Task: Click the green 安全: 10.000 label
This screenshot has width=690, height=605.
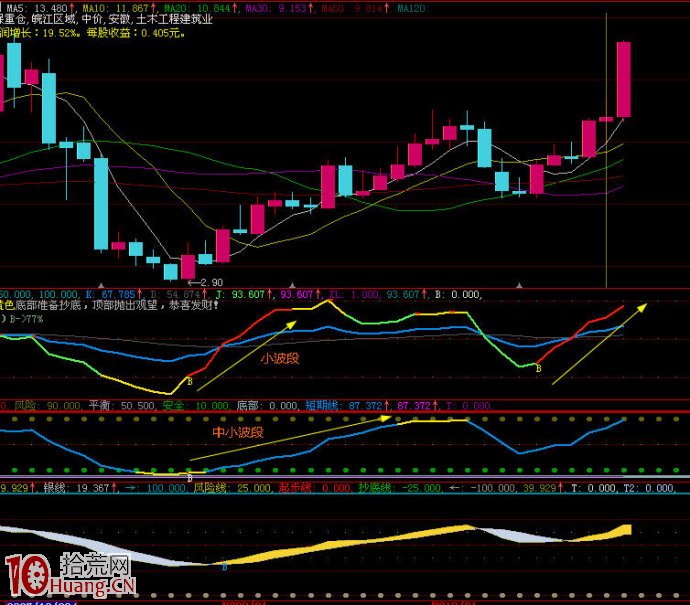Action: coord(196,406)
